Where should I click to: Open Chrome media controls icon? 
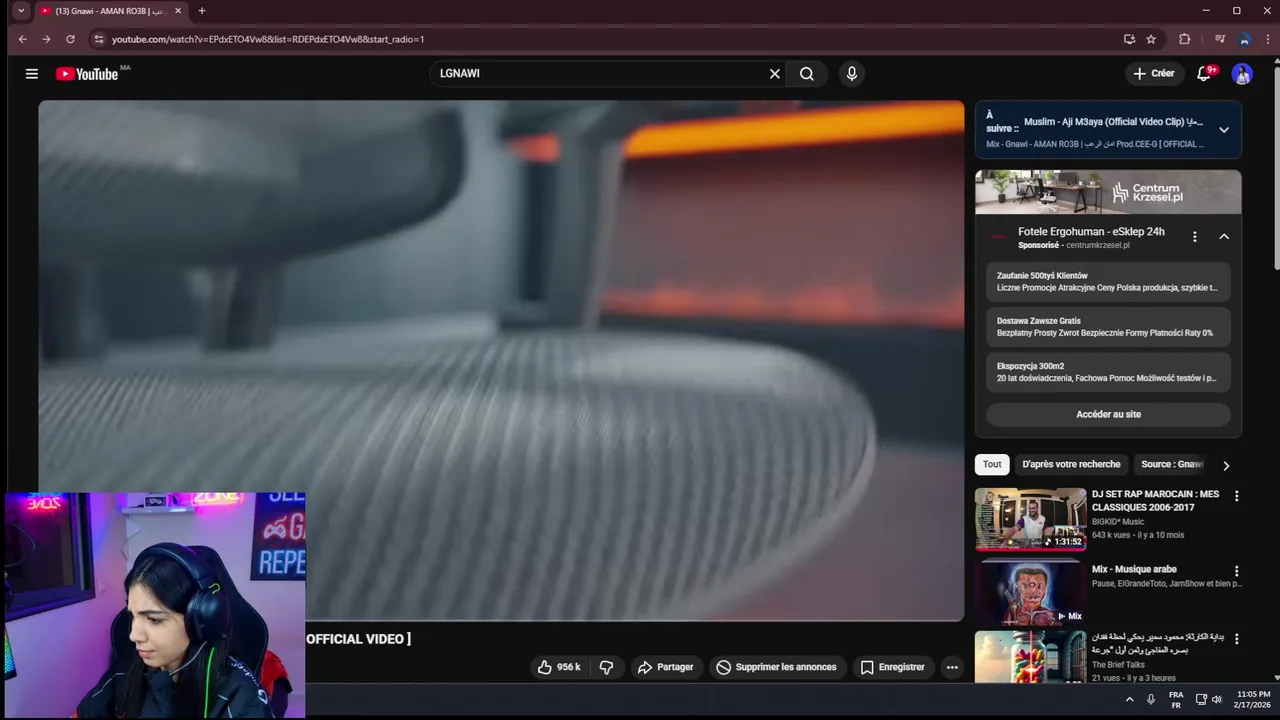pos(1220,39)
